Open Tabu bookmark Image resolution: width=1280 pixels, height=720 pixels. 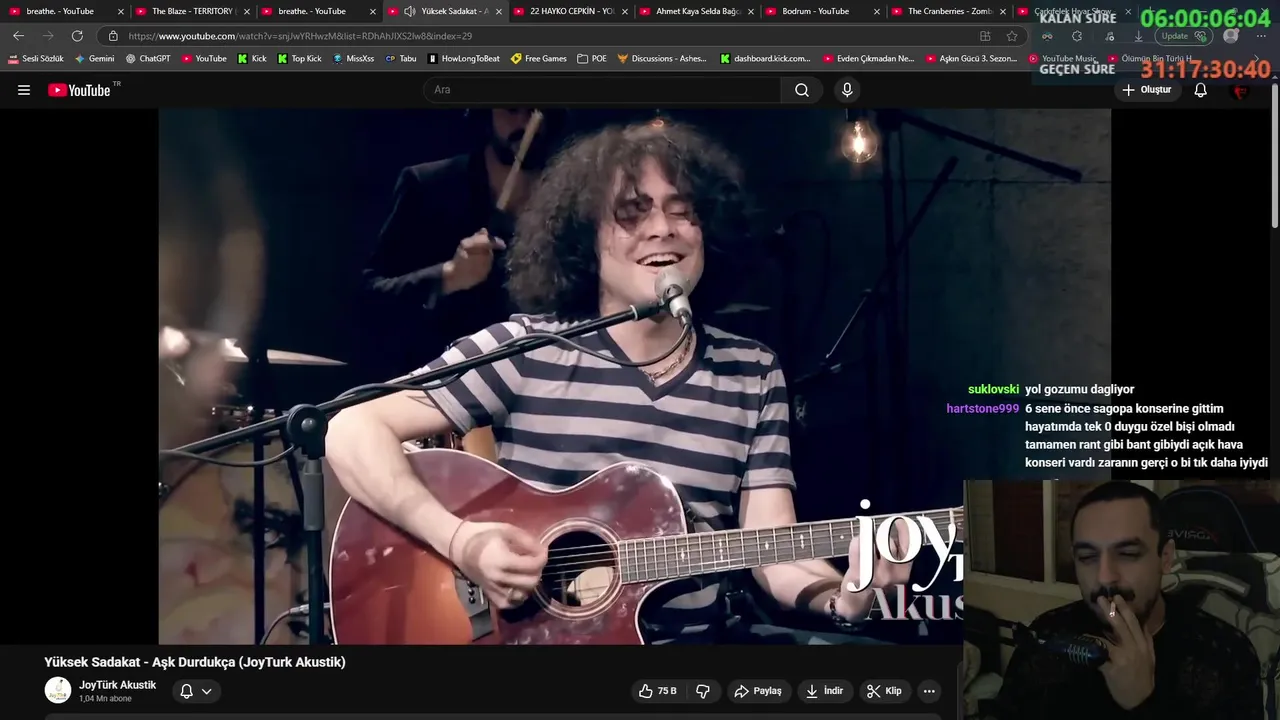(401, 59)
